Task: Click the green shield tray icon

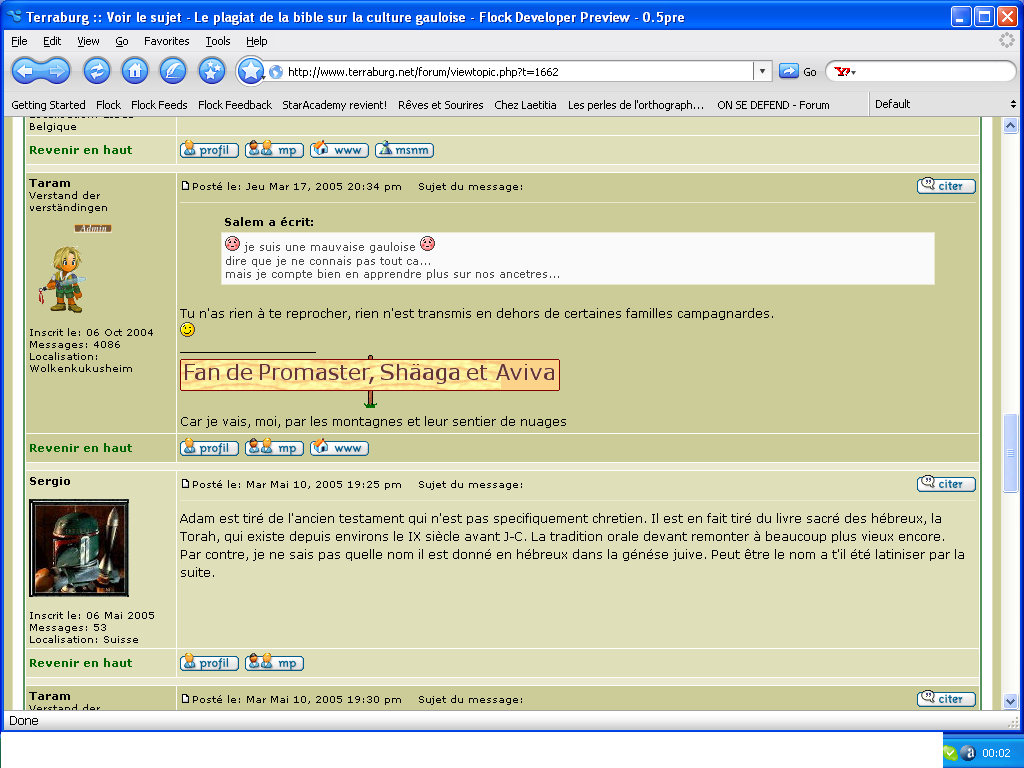Action: (x=951, y=753)
